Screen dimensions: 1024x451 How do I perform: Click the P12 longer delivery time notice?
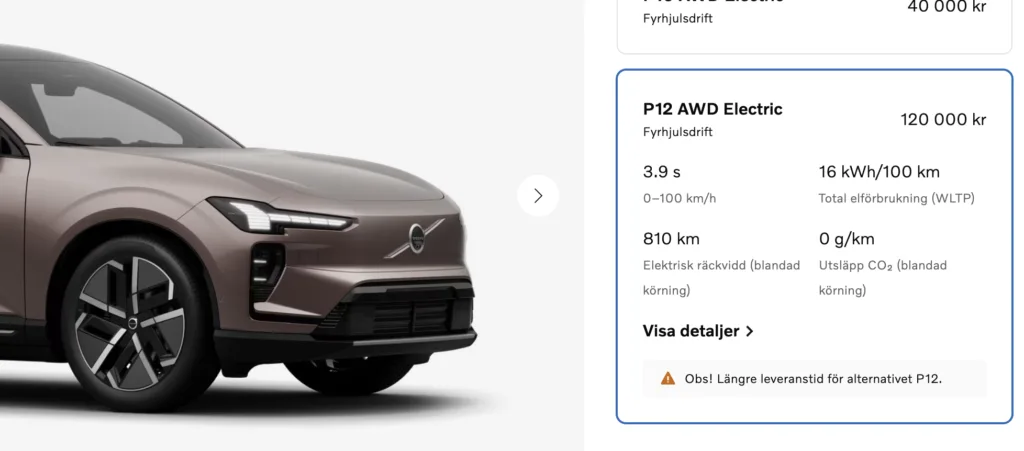click(814, 379)
